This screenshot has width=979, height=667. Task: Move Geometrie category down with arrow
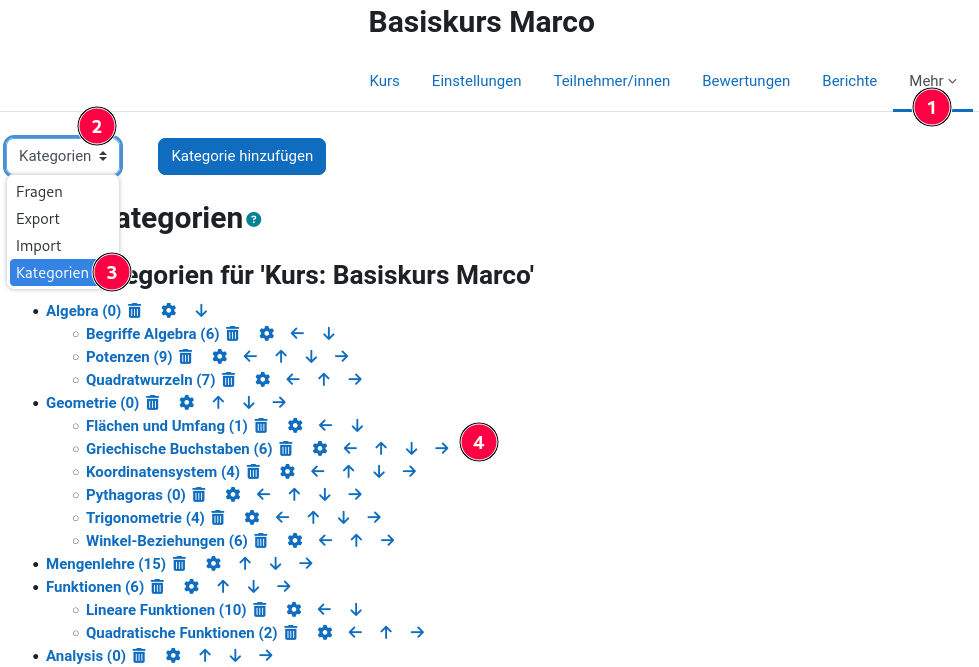pyautogui.click(x=249, y=403)
